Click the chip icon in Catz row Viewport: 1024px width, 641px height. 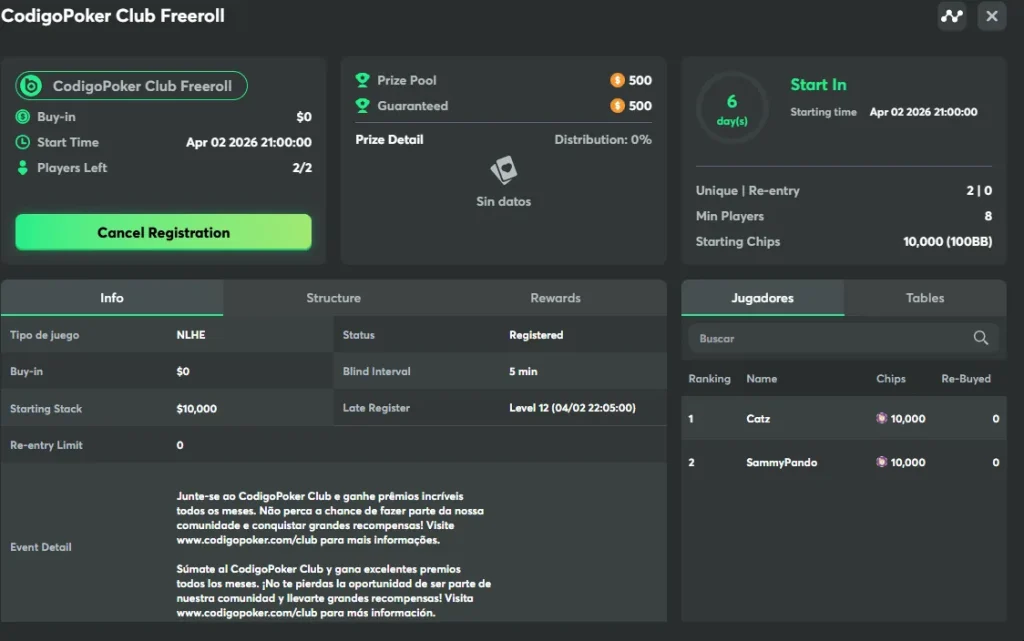[882, 418]
